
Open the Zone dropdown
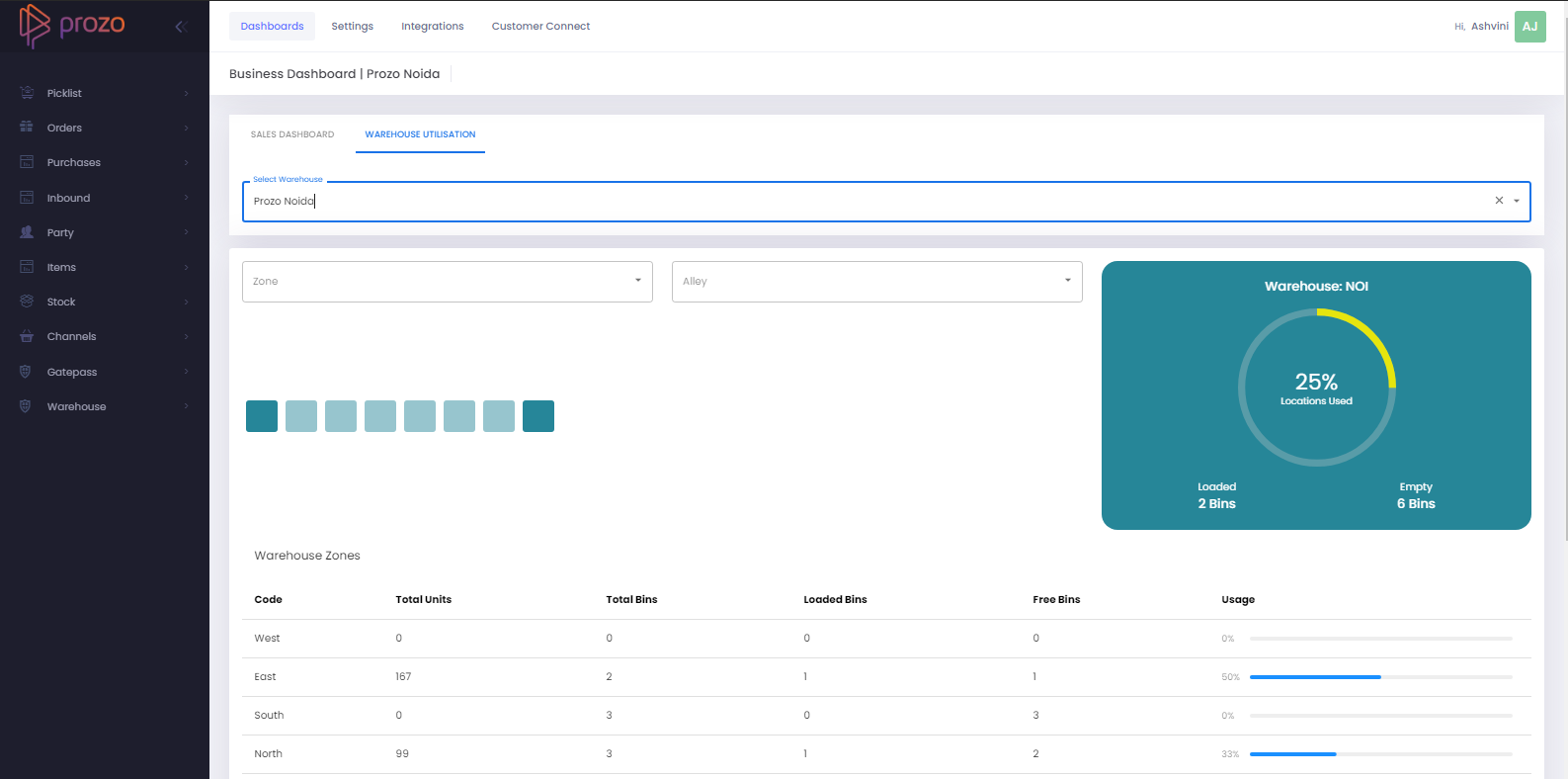pos(447,282)
